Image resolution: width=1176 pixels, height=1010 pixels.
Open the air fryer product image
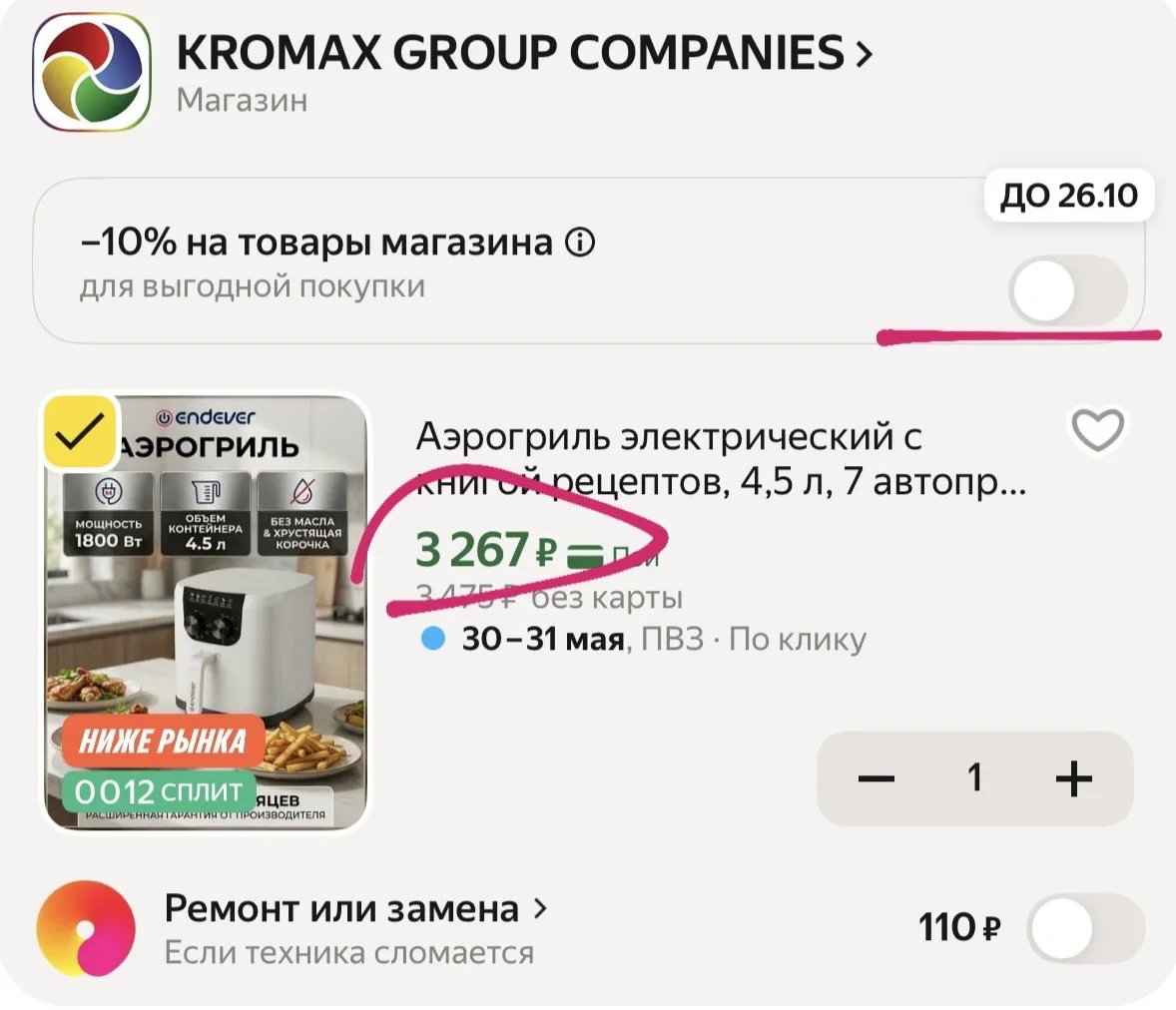207,613
